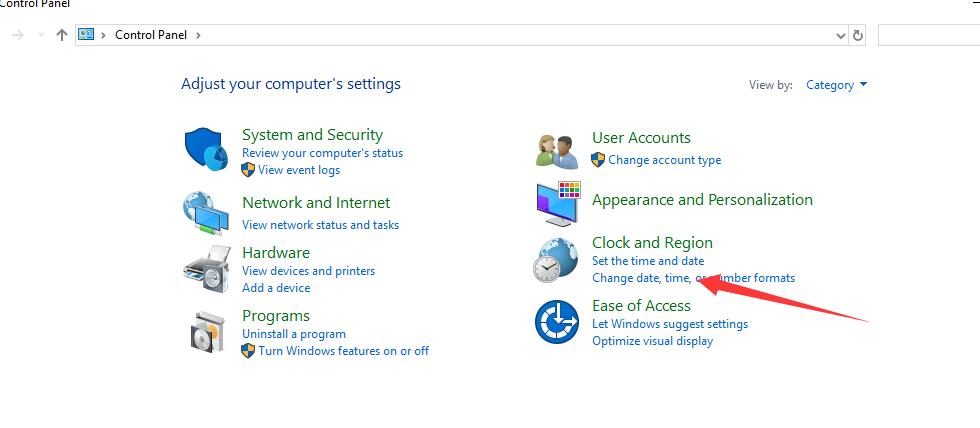Refresh the Control Panel address bar
This screenshot has width=980, height=428.
[857, 35]
